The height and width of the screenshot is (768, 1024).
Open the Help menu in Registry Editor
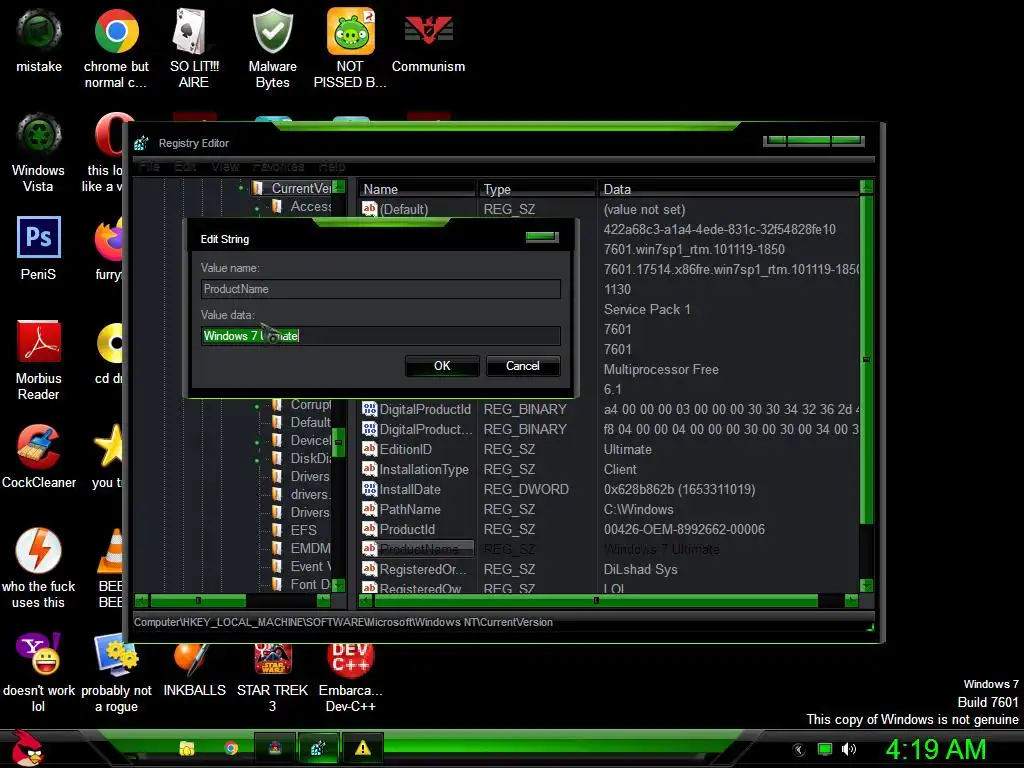pos(332,167)
